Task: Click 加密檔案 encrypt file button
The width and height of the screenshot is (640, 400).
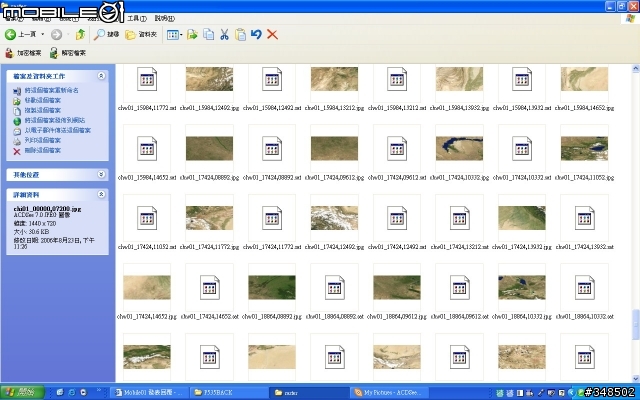Action: pos(23,53)
